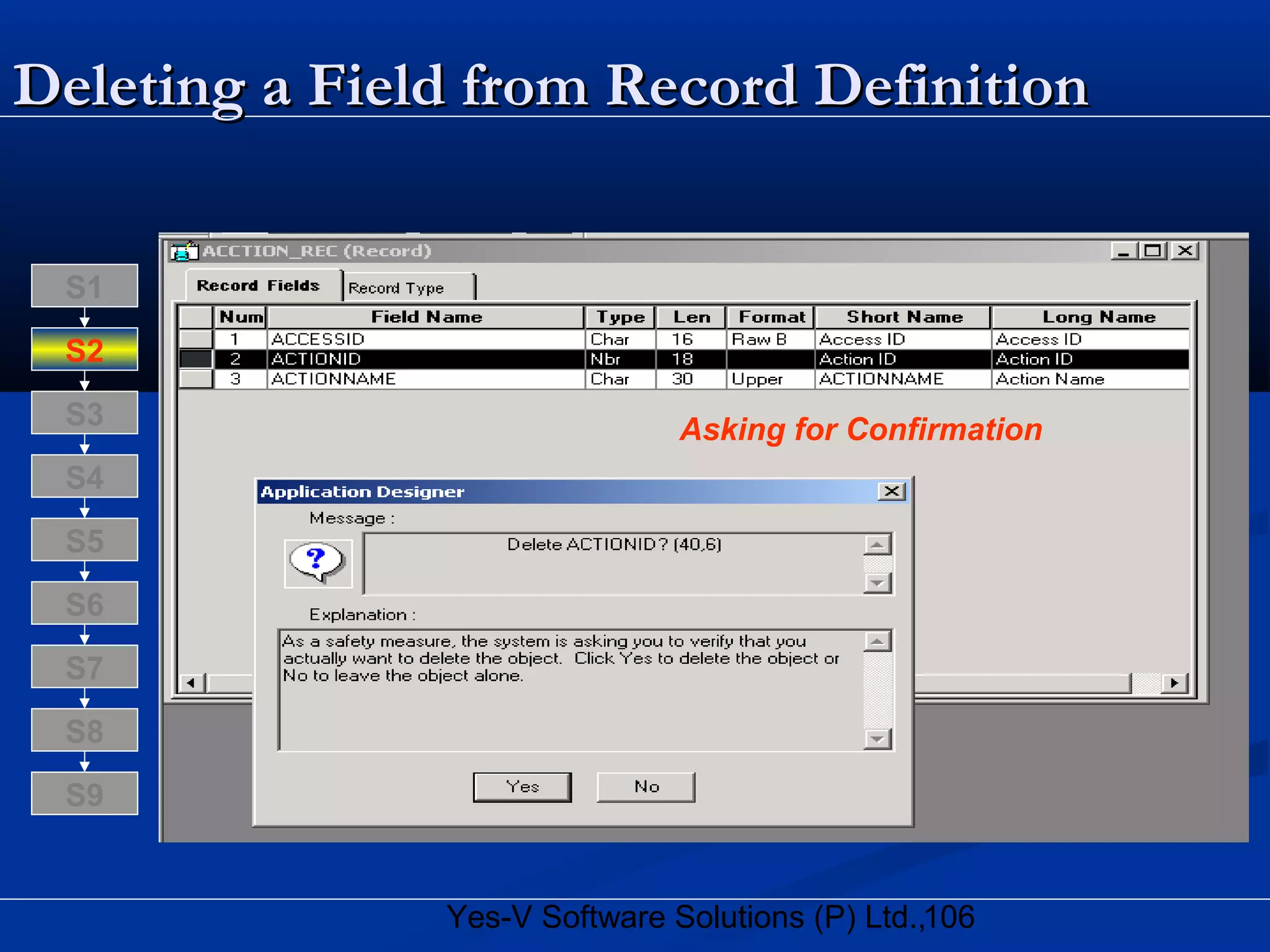Click the length value 30 cell

click(x=691, y=379)
